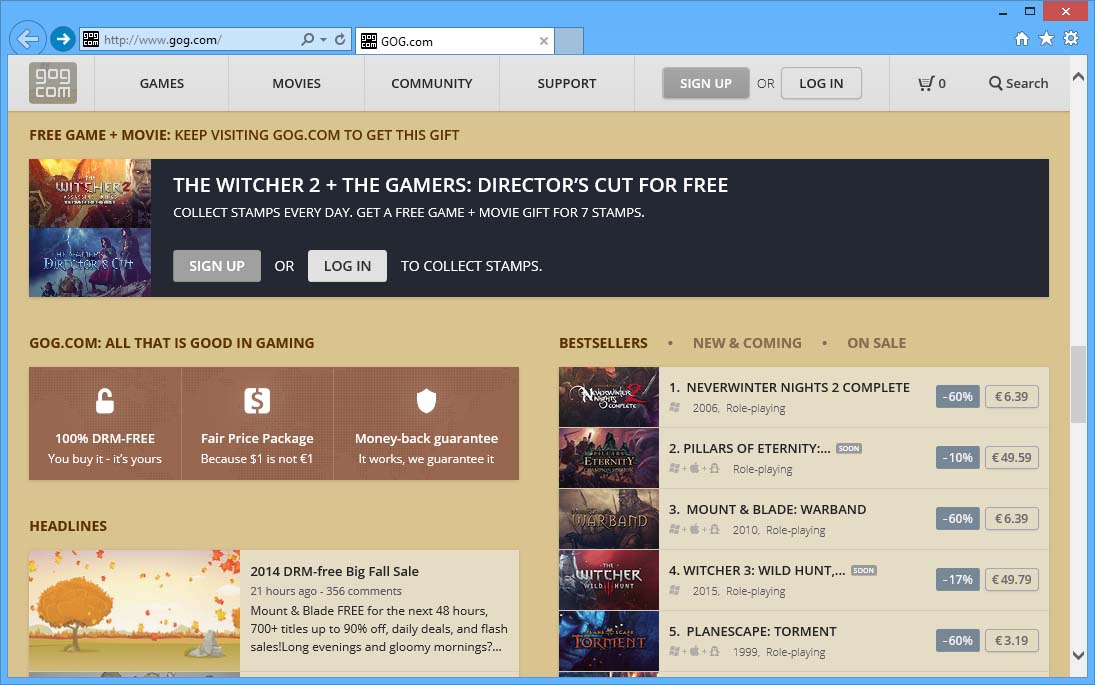Open the Favorites star icon
This screenshot has height=685, width=1095.
tap(1046, 38)
